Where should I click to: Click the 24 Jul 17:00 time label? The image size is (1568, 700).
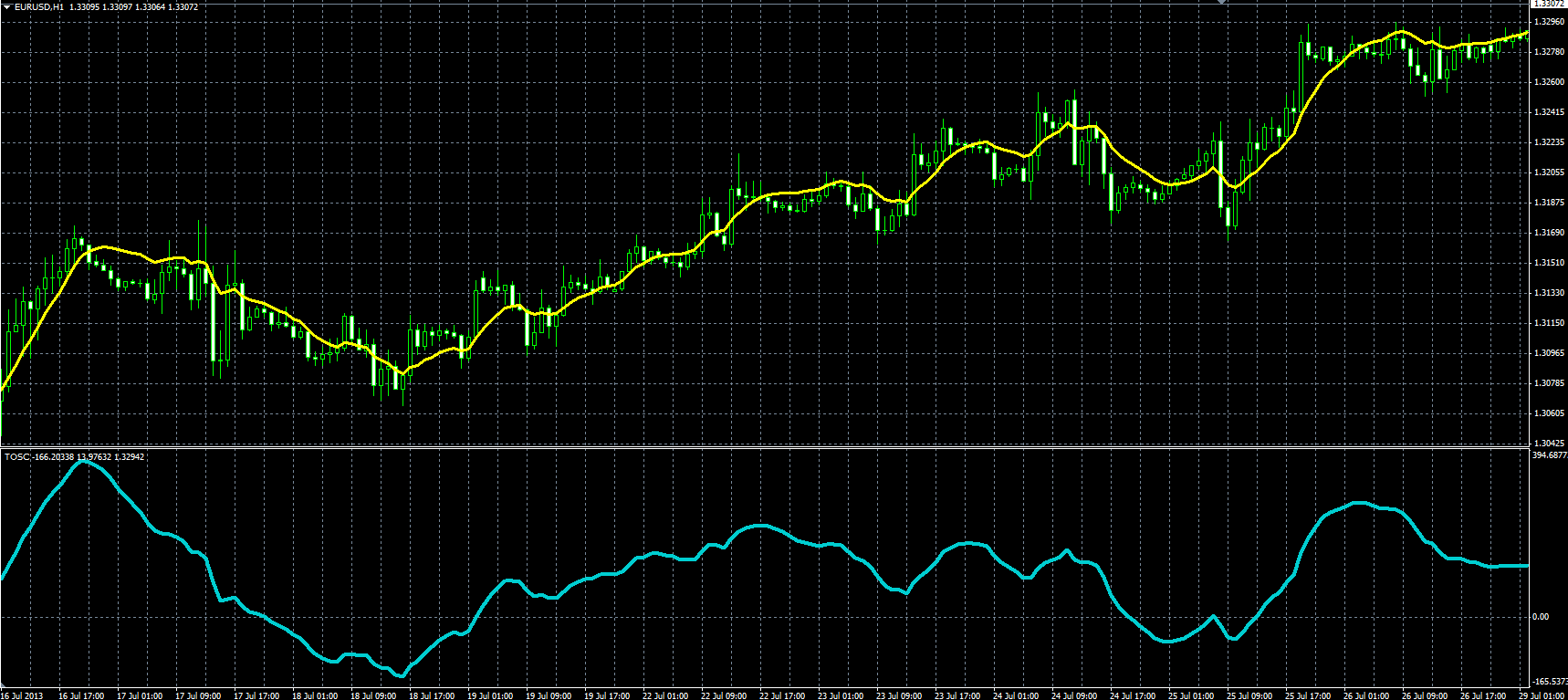click(1133, 695)
